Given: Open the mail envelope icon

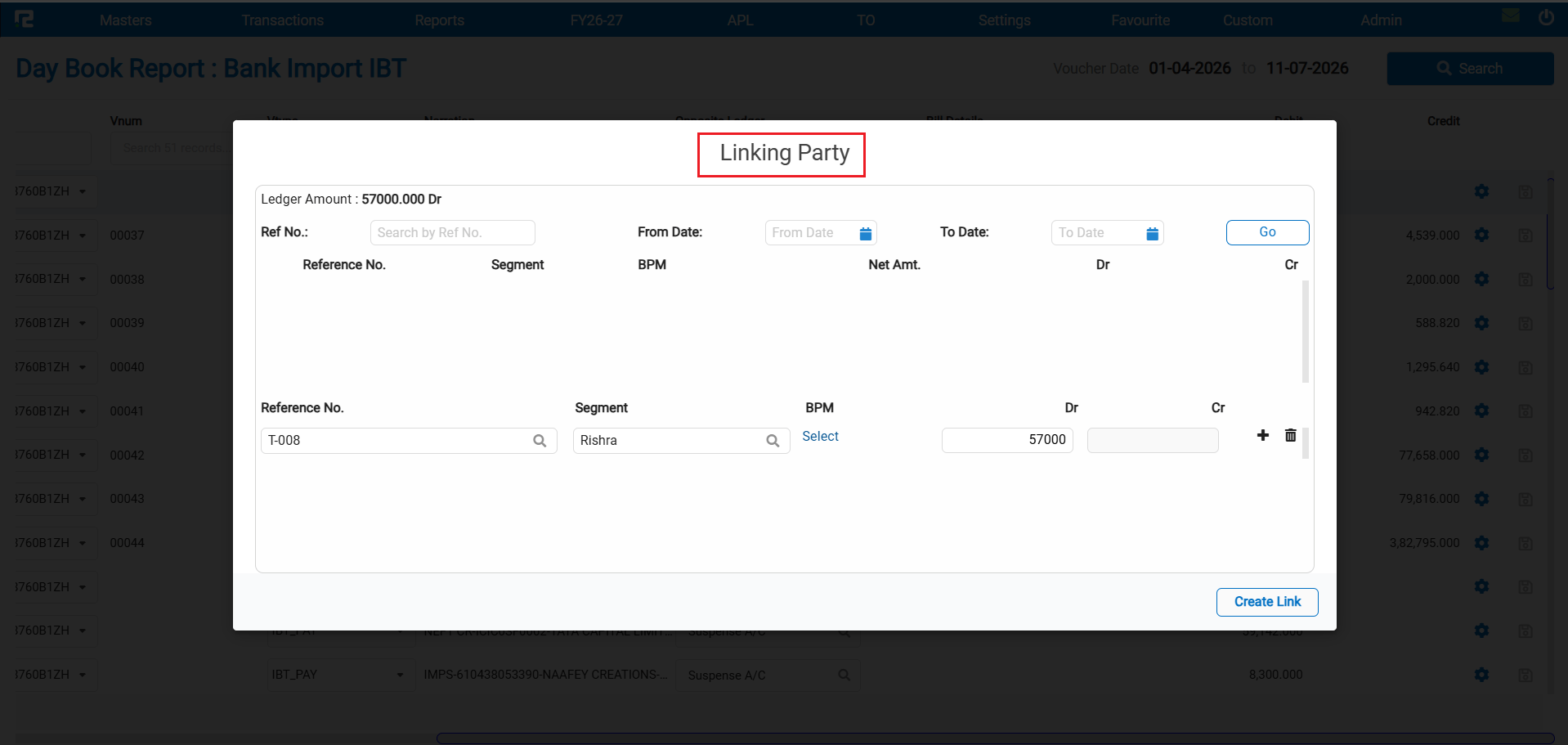Looking at the screenshot, I should [1511, 16].
